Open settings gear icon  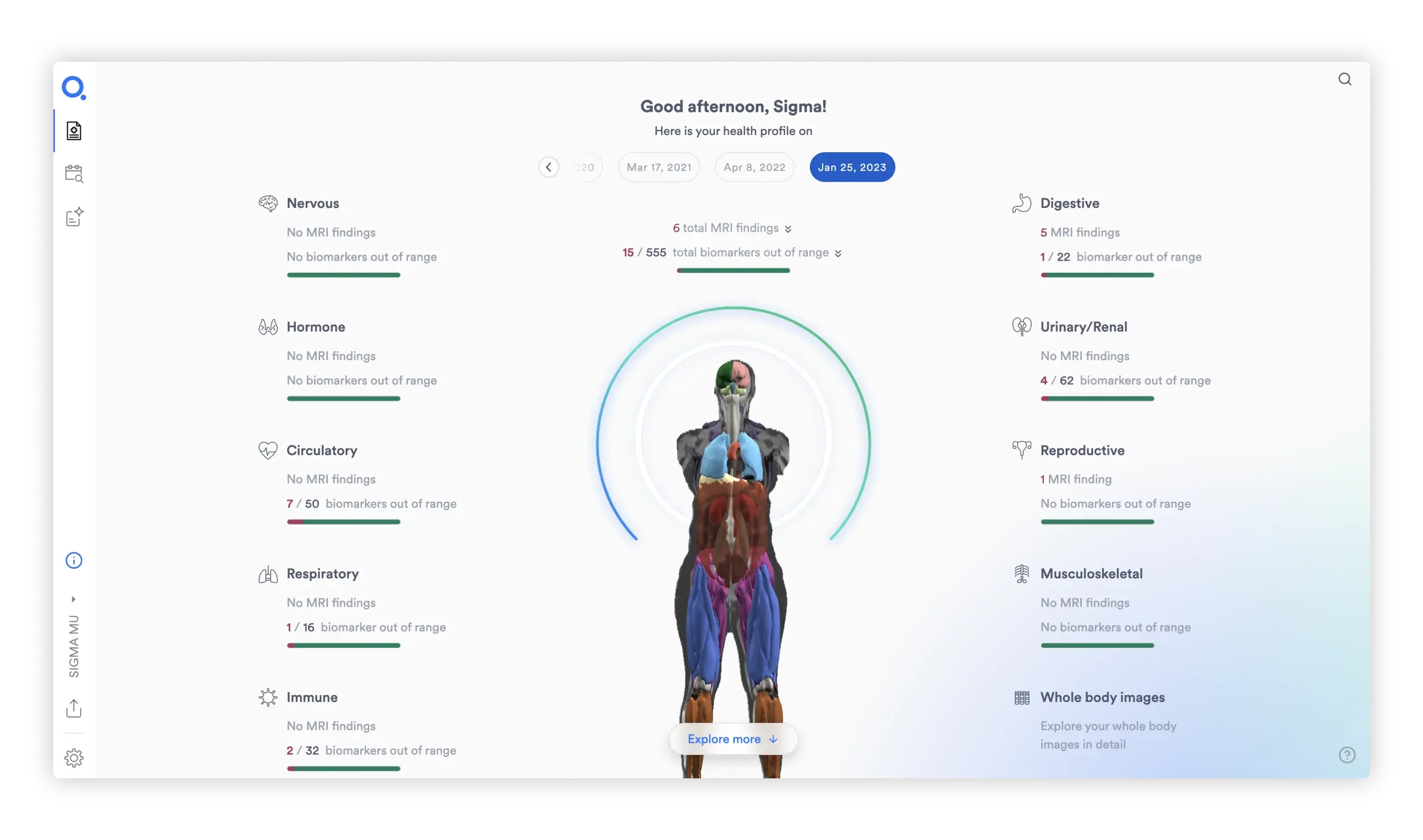(74, 757)
